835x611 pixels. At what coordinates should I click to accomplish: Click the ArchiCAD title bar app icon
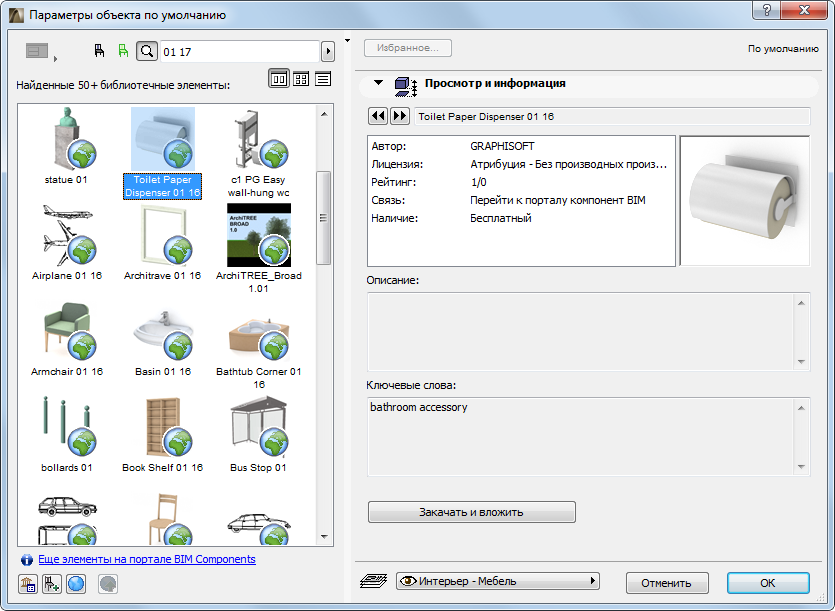click(17, 15)
